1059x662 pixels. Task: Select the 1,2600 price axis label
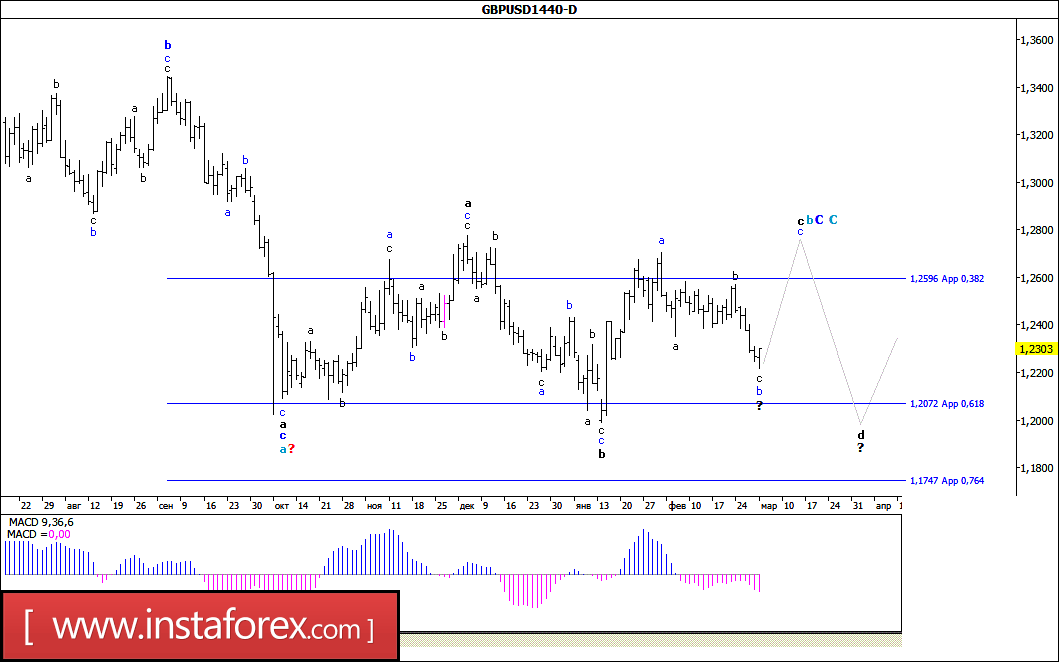(1037, 278)
